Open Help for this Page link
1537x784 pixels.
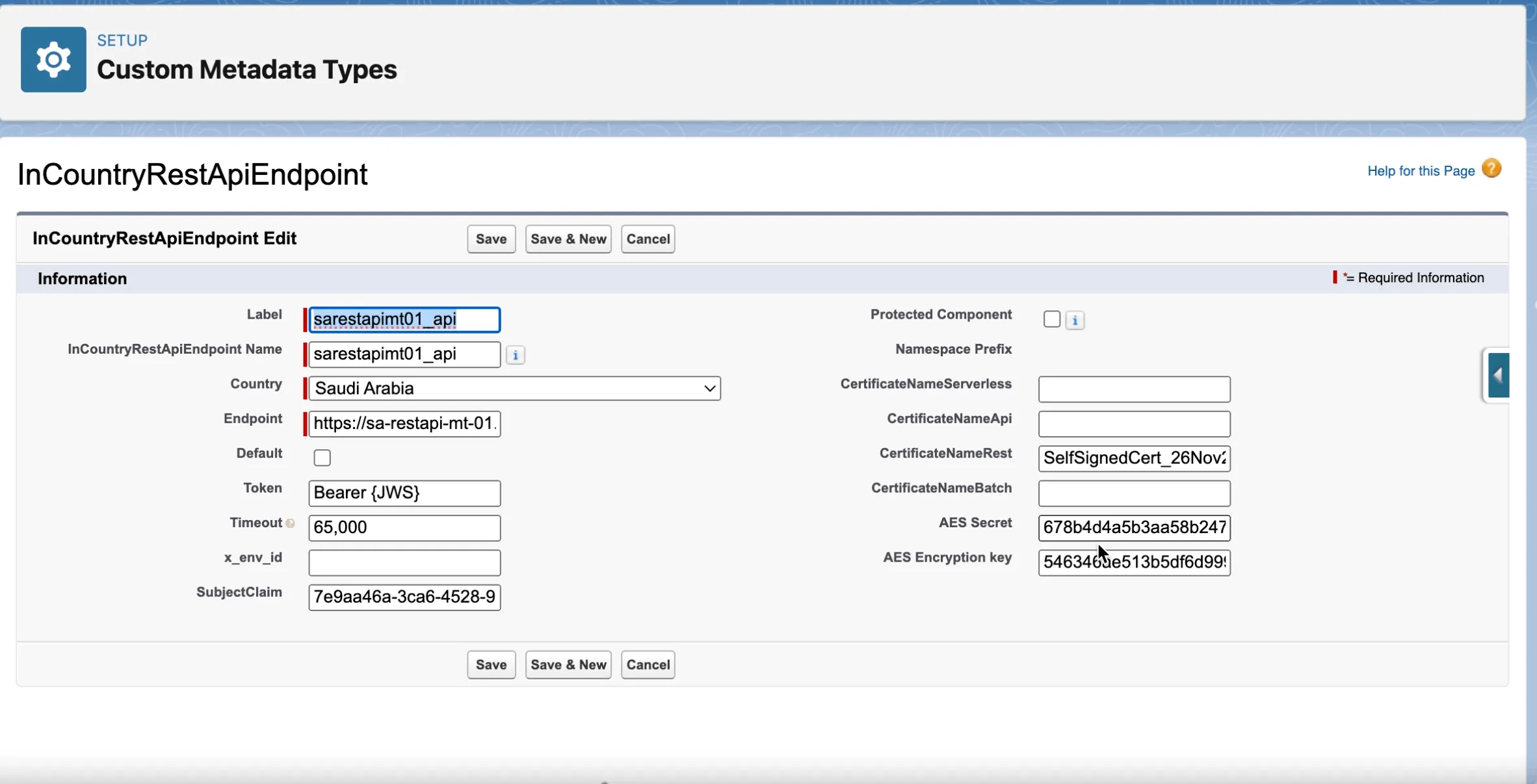click(x=1421, y=171)
